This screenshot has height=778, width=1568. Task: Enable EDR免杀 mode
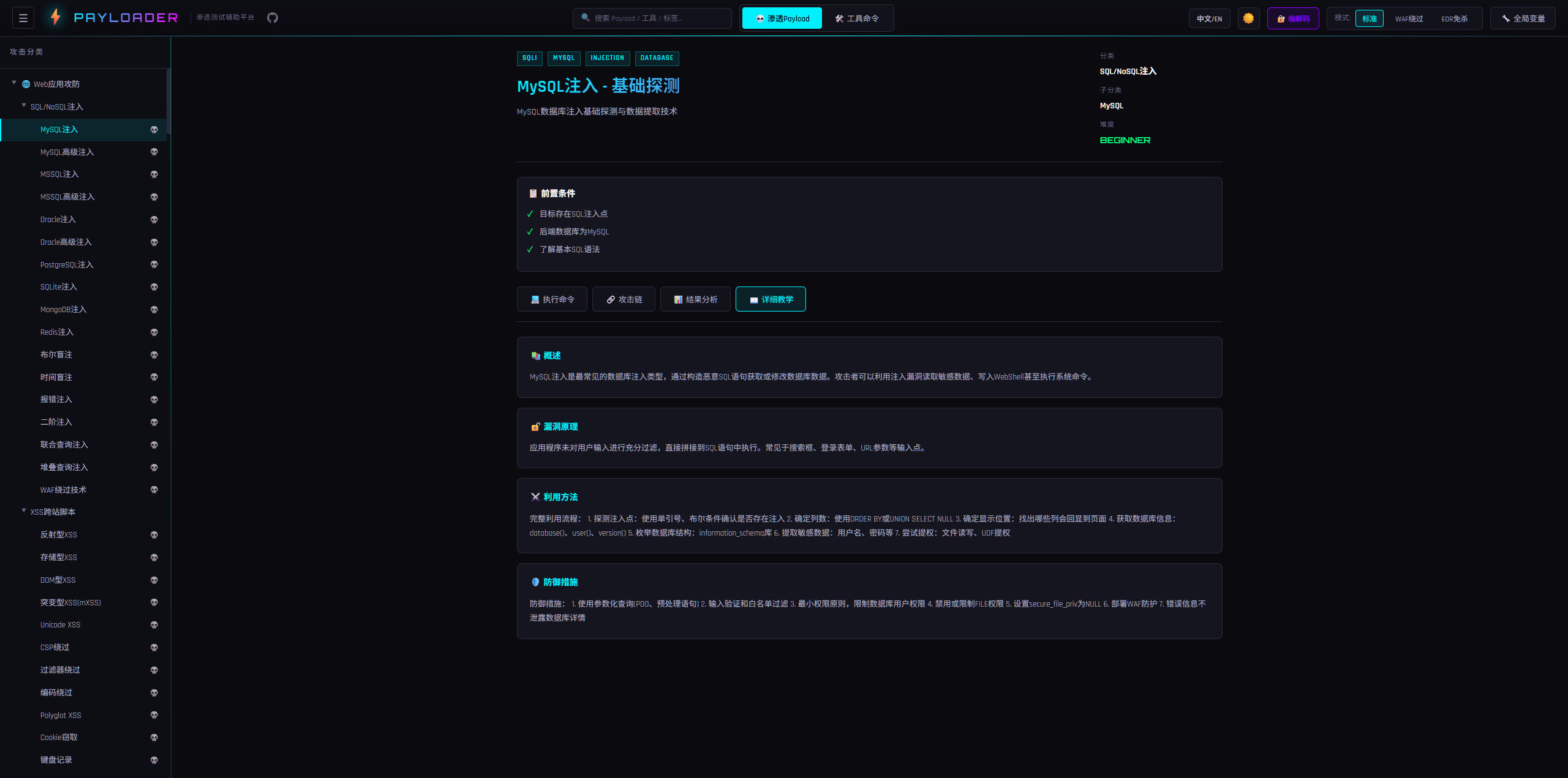tap(1454, 18)
